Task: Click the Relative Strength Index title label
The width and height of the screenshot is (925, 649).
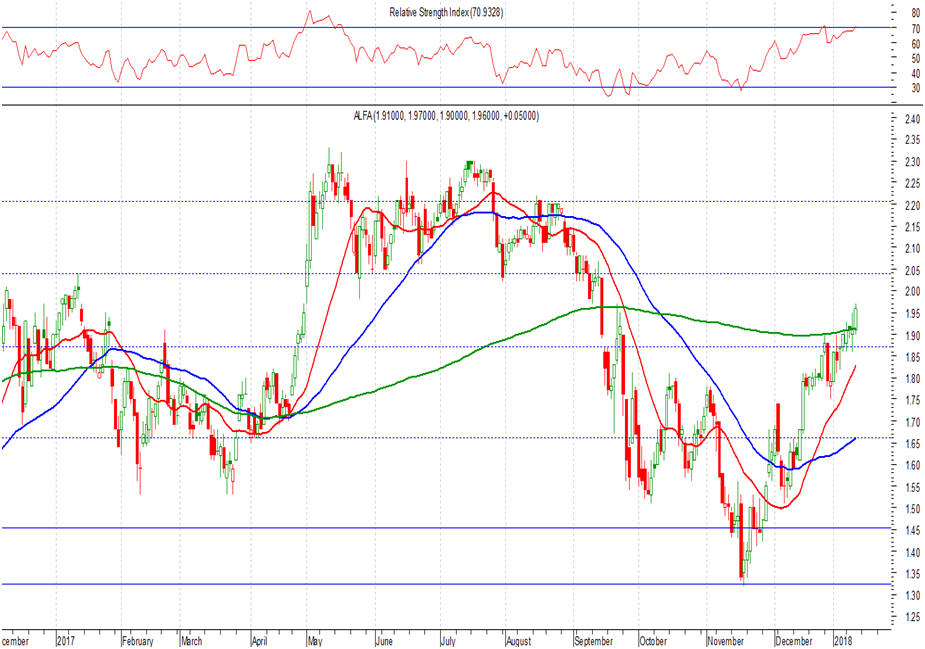Action: pos(446,12)
